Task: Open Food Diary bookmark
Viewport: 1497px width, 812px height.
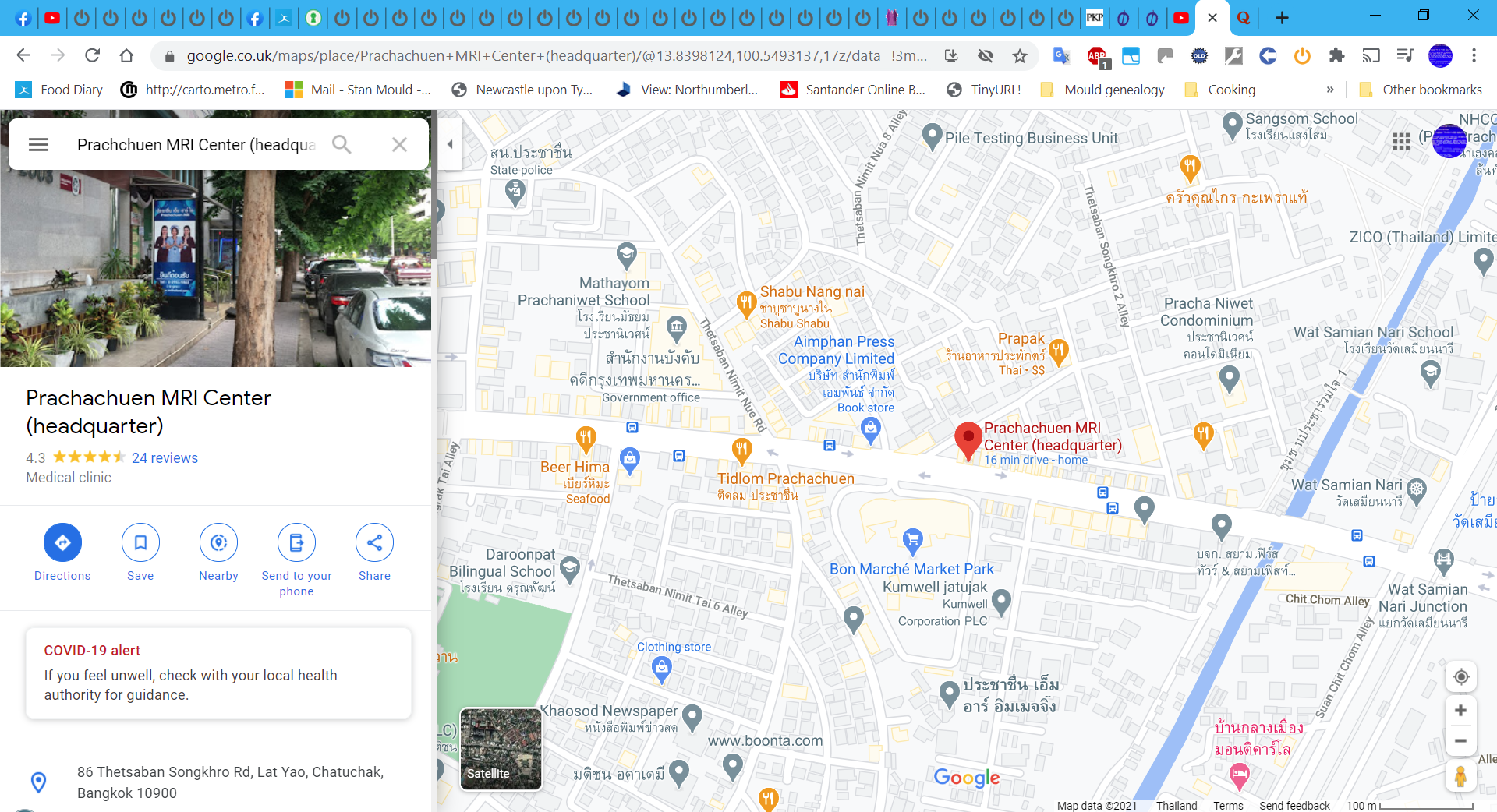Action: 59,90
